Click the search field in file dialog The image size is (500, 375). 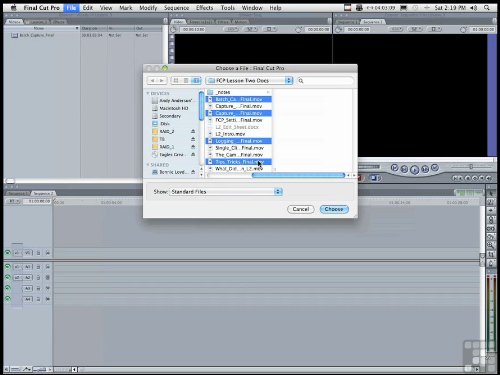point(324,80)
